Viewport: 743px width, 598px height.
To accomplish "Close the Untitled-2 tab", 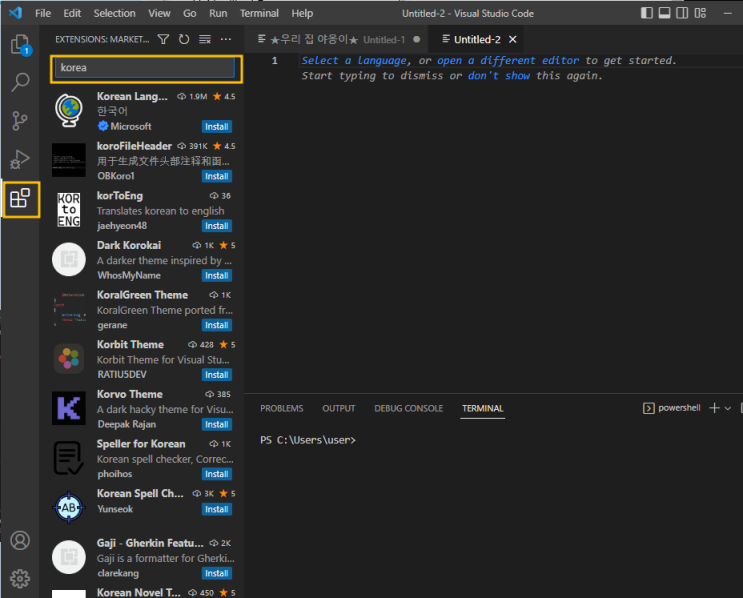I will (x=512, y=39).
